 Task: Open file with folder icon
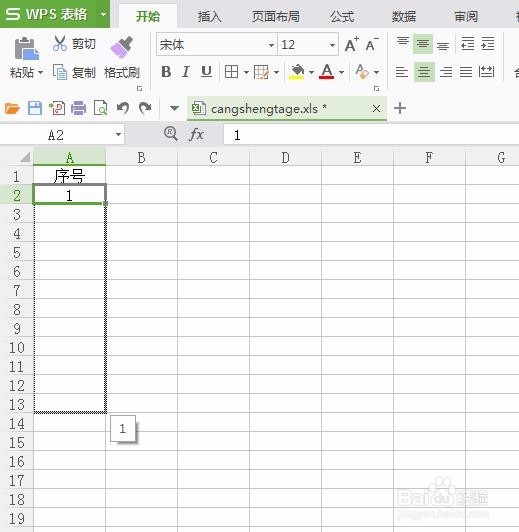click(12, 109)
